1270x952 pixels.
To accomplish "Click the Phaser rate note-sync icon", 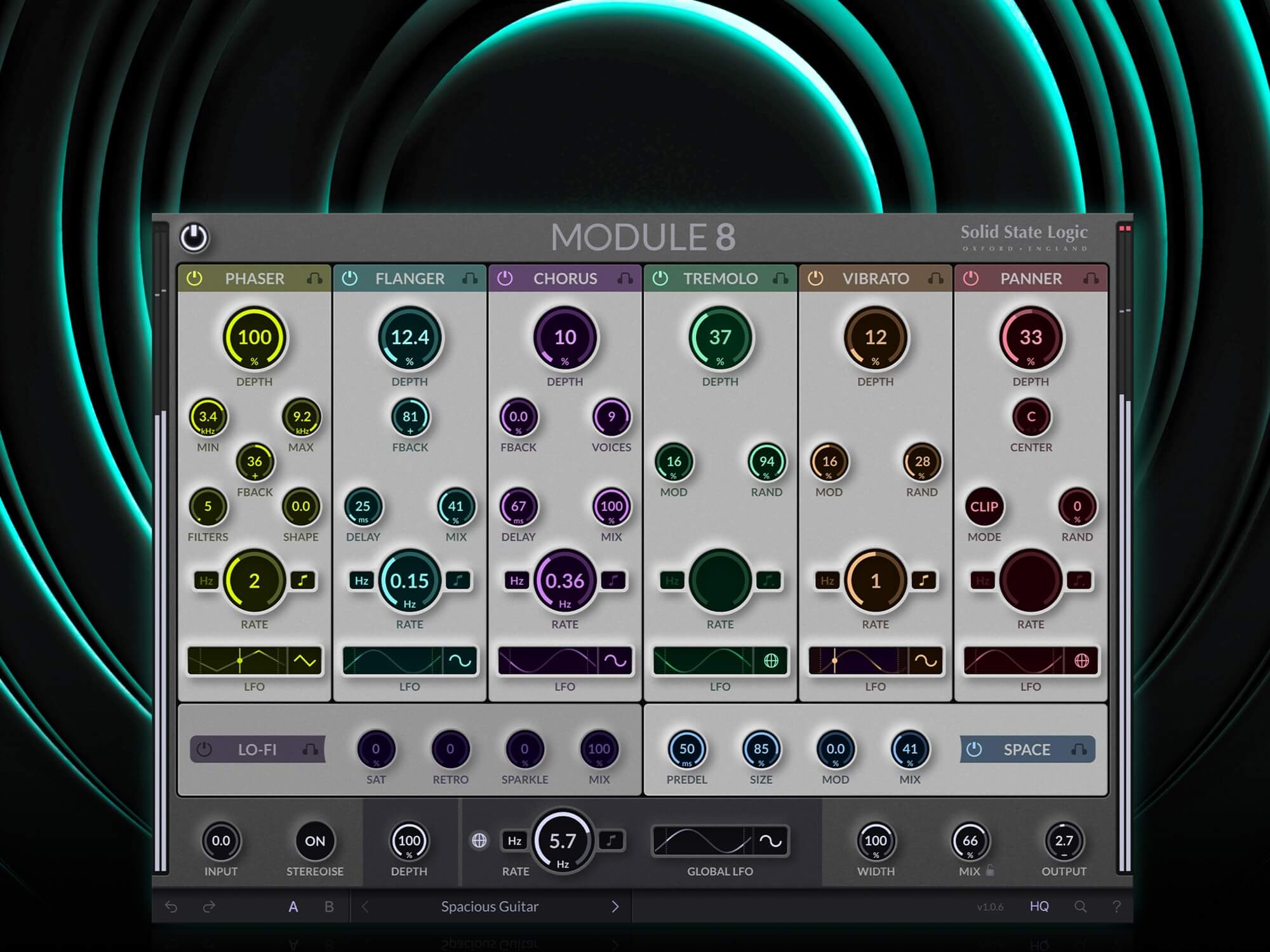I will pyautogui.click(x=303, y=580).
